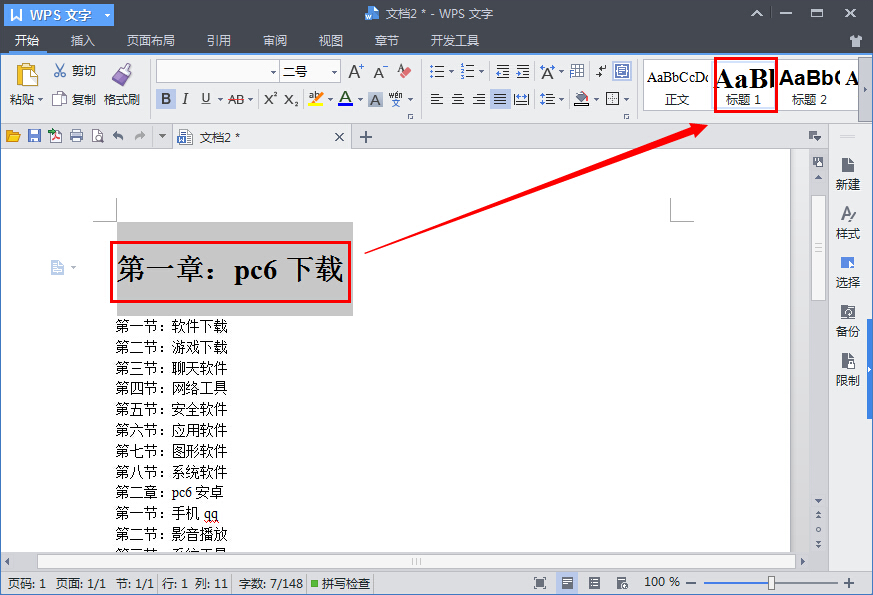The image size is (873, 595).
Task: Toggle justify text alignment
Action: click(500, 99)
